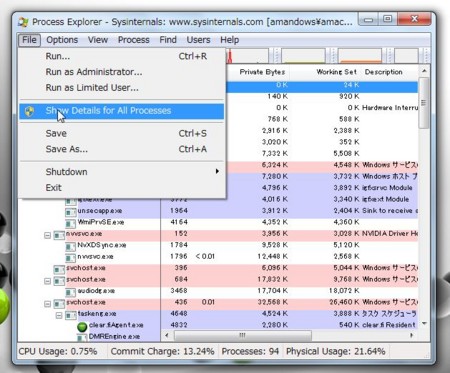This screenshot has height=373, width=450.
Task: Click the Process Explorer title bar icon
Action: click(23, 22)
